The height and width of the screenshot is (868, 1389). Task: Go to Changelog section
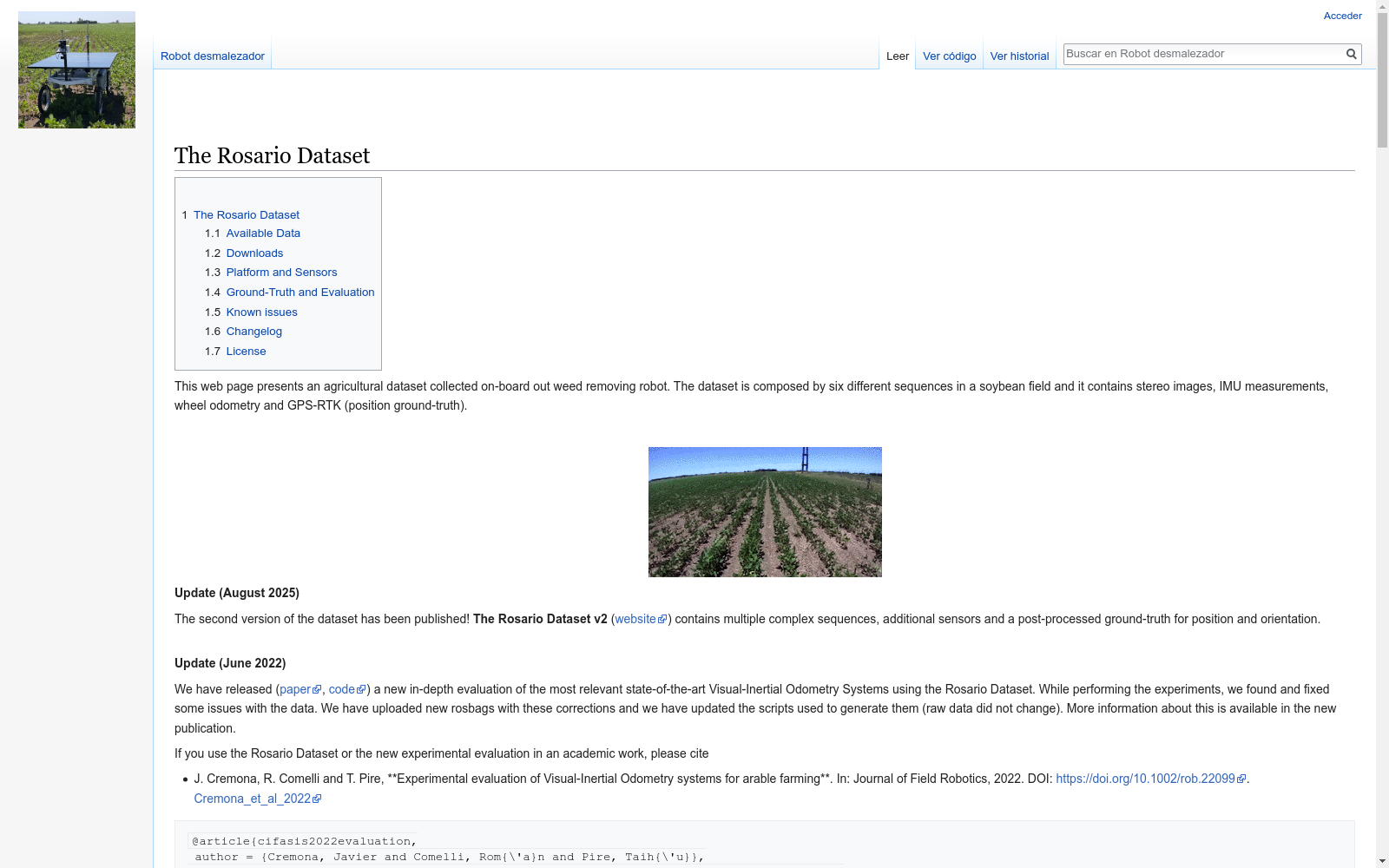[x=253, y=332]
